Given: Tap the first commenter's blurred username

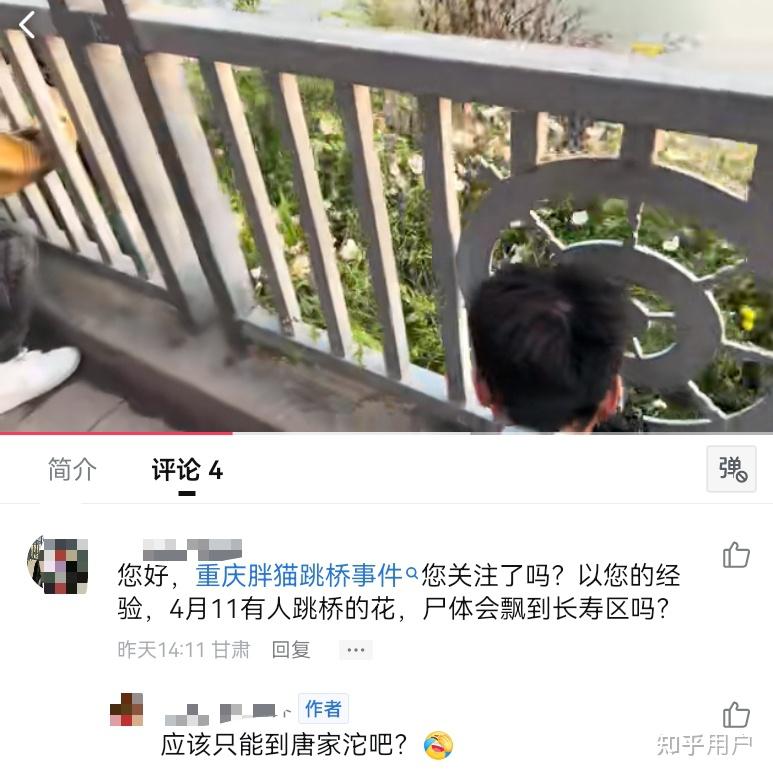Looking at the screenshot, I should (x=192, y=550).
